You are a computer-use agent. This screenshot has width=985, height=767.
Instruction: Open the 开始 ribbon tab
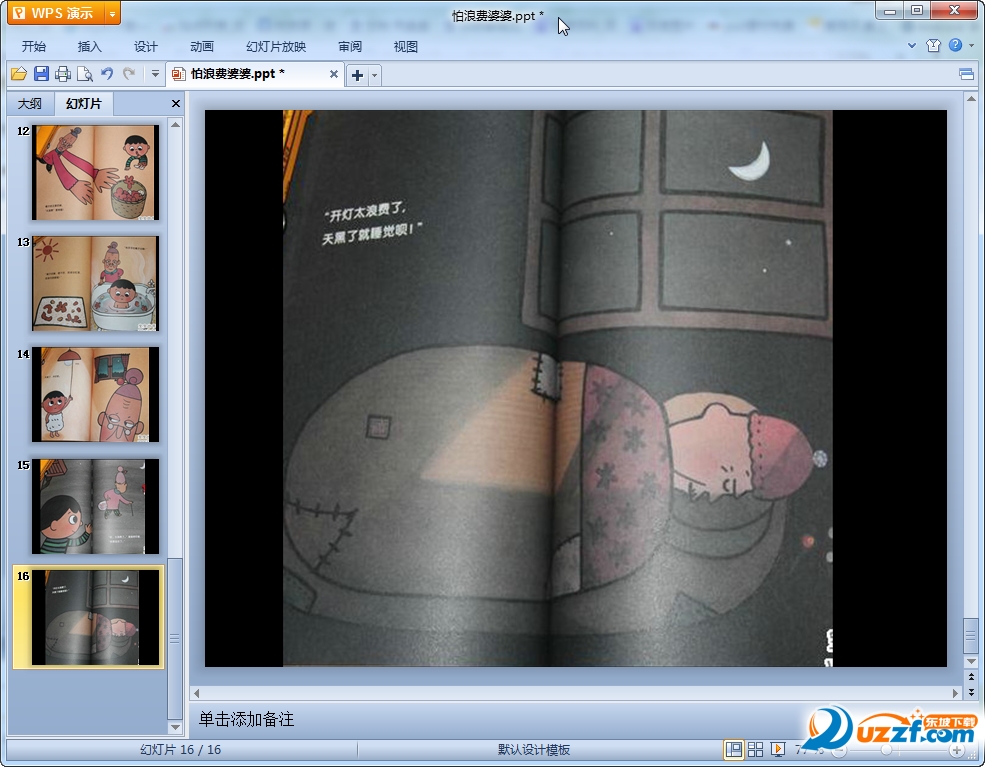[34, 46]
